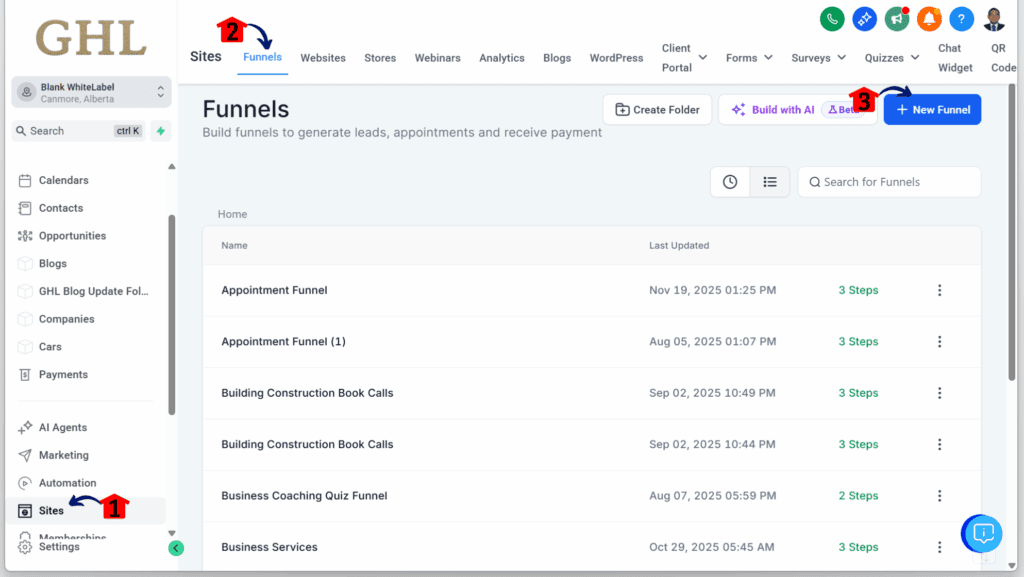Open Business Coaching Quiz Funnel
The image size is (1024, 577).
tap(304, 495)
